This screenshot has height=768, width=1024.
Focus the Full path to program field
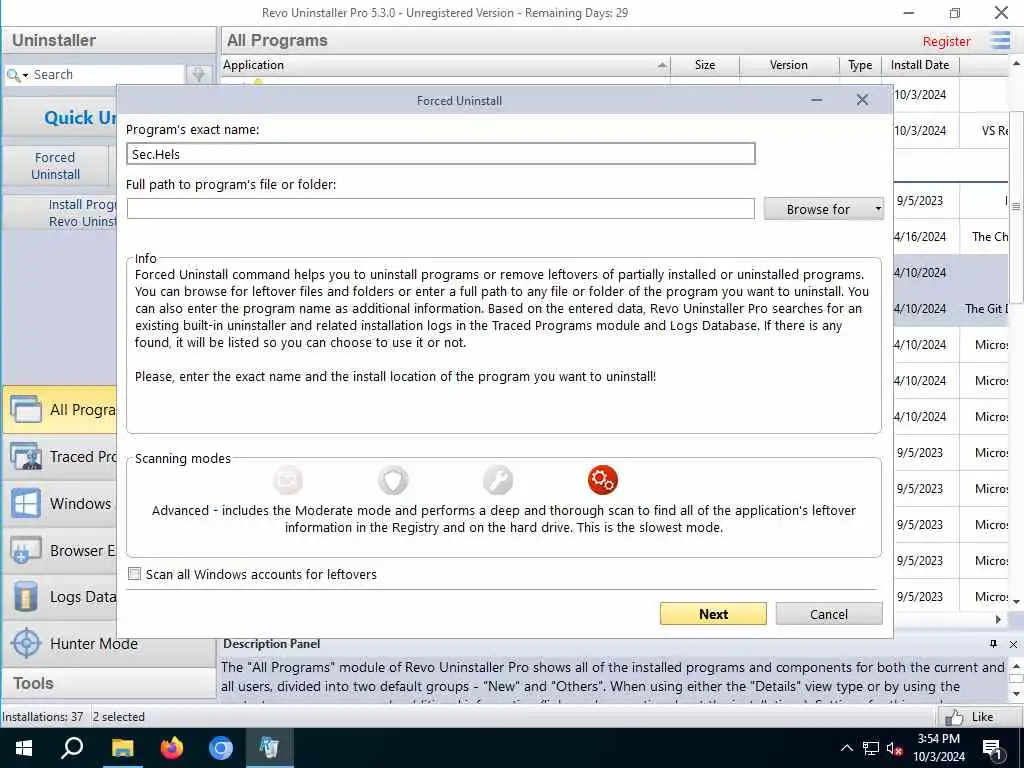pyautogui.click(x=441, y=209)
